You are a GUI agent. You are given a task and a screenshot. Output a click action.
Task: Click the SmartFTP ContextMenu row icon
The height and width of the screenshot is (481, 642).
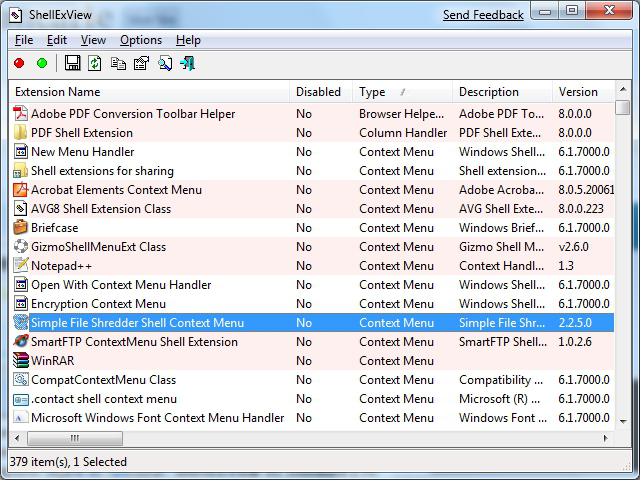pos(20,342)
